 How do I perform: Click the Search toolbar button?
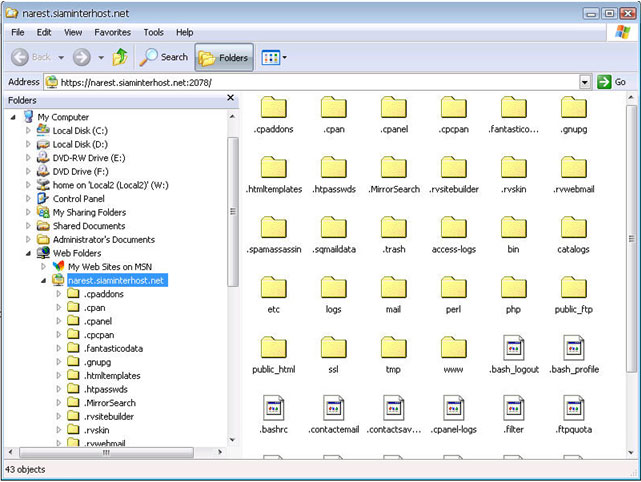[x=164, y=57]
